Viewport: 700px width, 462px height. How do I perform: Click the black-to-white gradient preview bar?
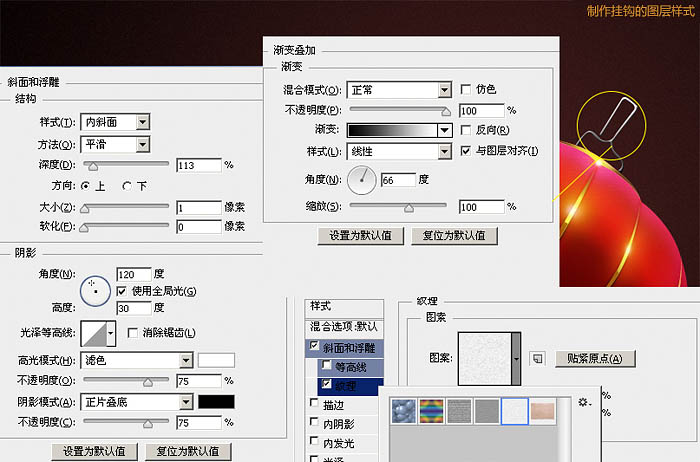coord(392,130)
